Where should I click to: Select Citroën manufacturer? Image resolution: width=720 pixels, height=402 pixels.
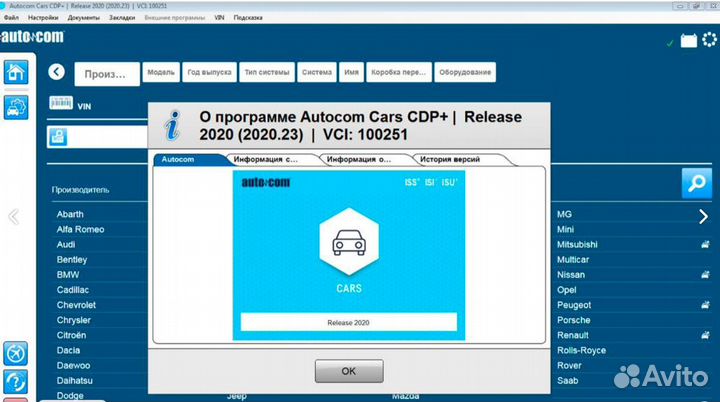point(71,335)
